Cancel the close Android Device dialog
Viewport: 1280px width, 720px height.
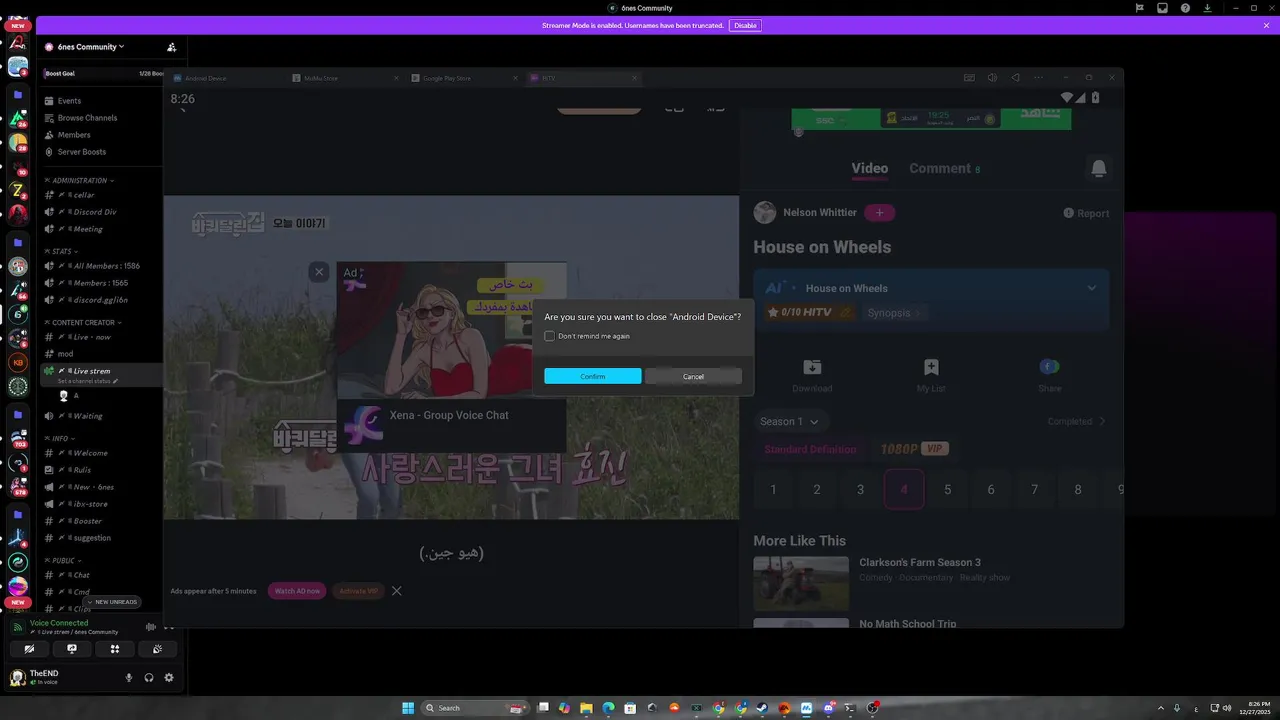(693, 376)
